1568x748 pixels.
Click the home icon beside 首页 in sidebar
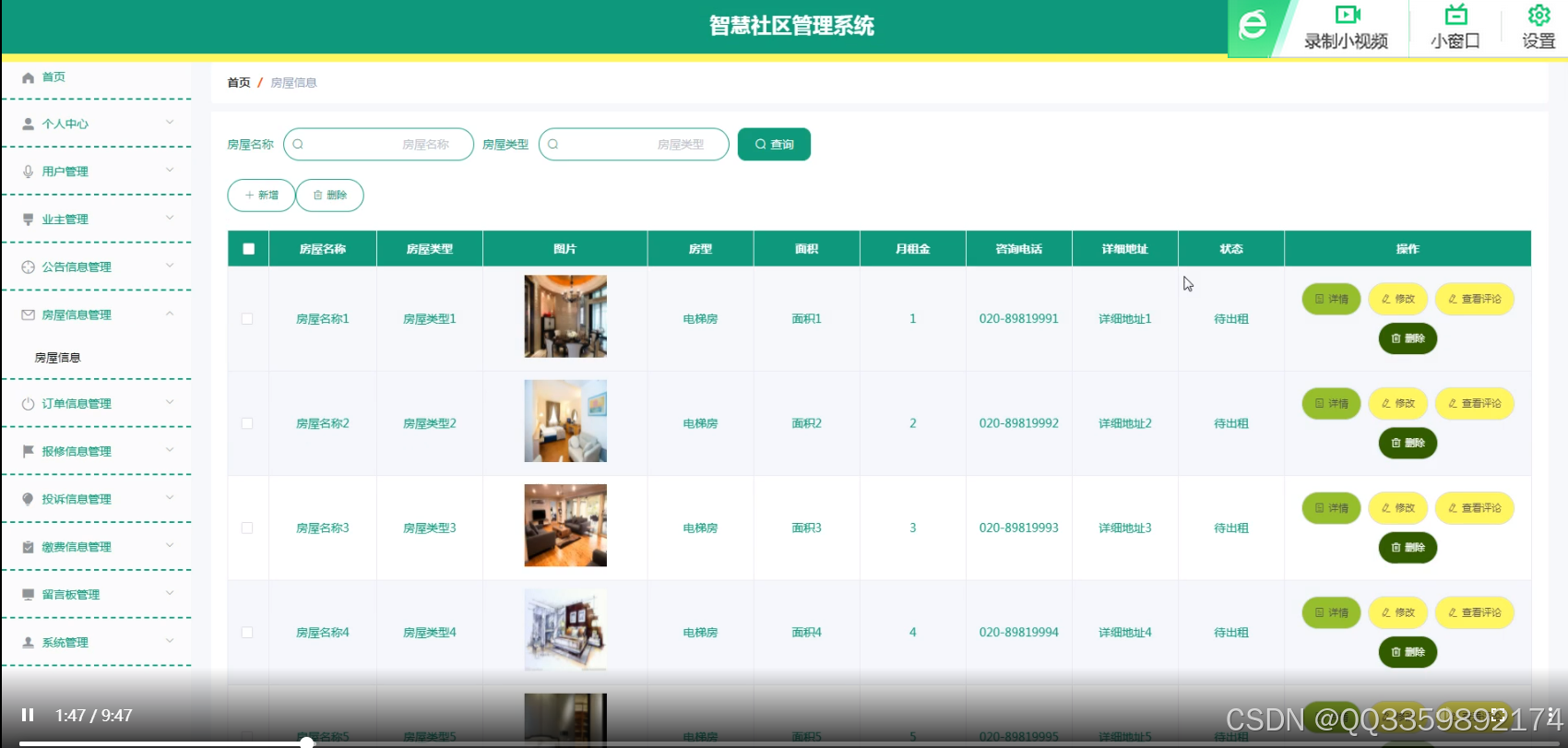click(x=28, y=77)
